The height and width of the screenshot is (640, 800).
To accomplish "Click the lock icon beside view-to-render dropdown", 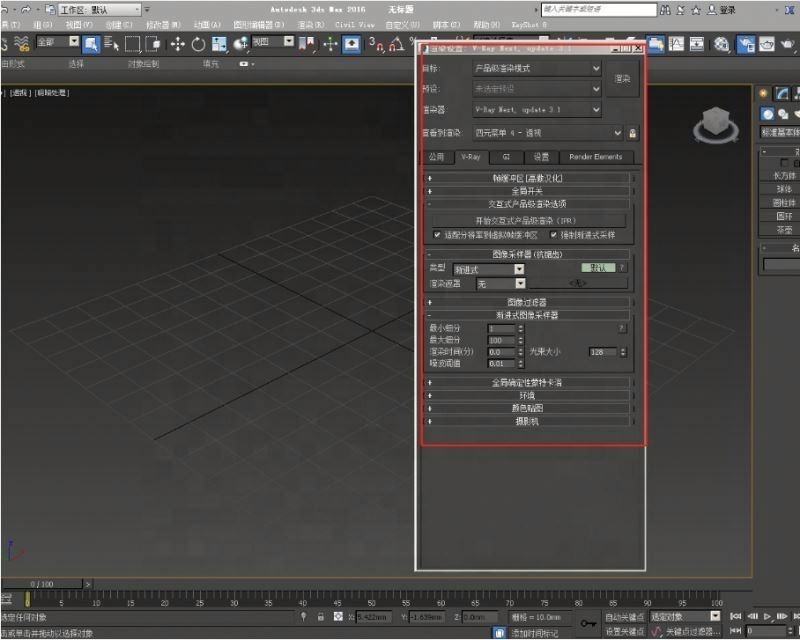I will coord(632,133).
